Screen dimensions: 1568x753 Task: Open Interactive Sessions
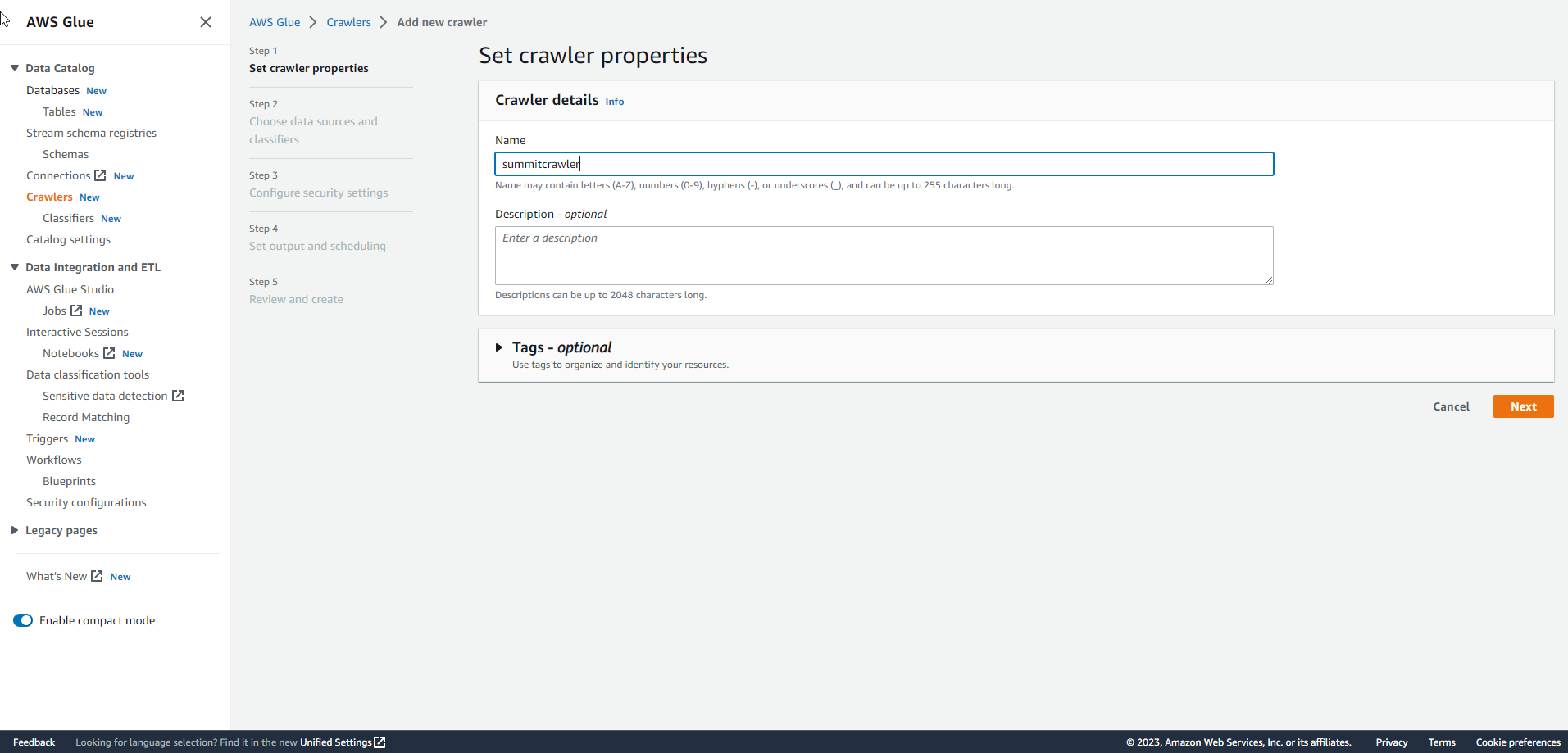click(x=77, y=332)
